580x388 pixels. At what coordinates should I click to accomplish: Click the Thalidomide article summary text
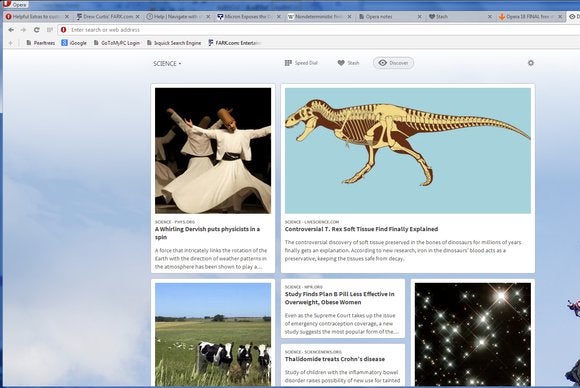pos(342,376)
